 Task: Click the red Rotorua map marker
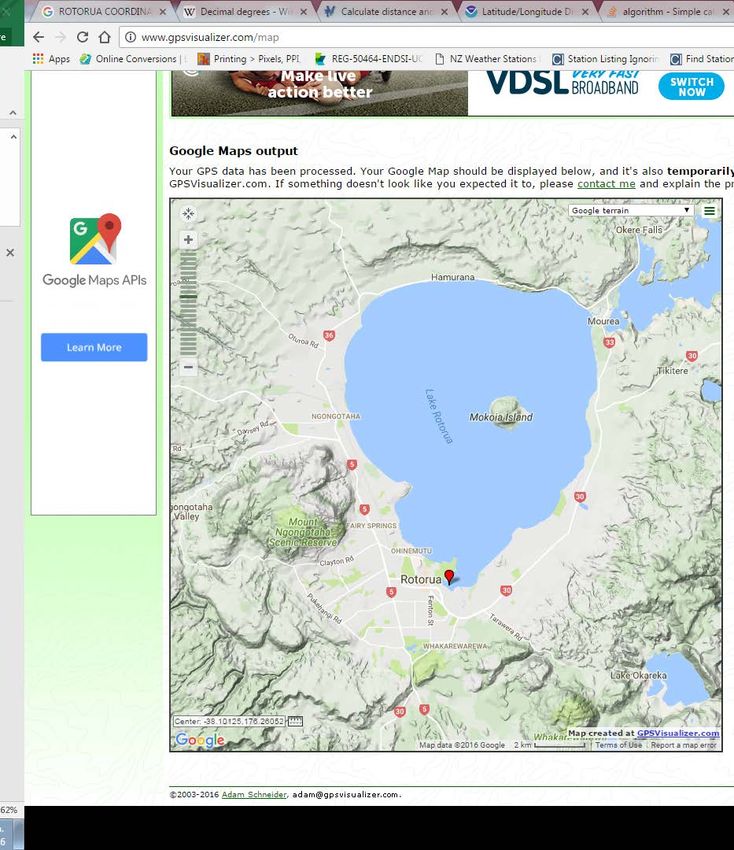449,577
